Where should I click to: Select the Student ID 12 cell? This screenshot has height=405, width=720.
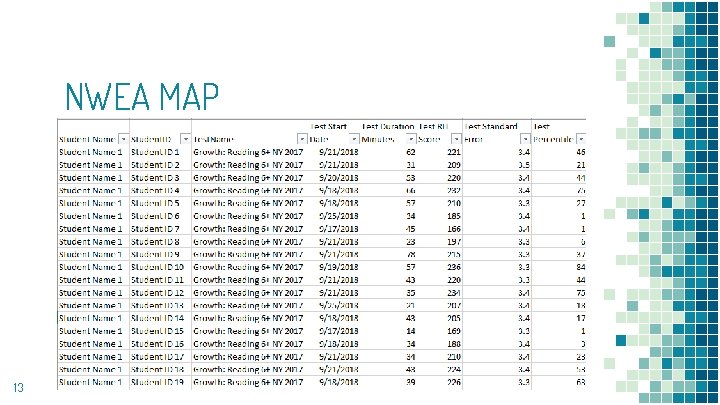point(158,292)
